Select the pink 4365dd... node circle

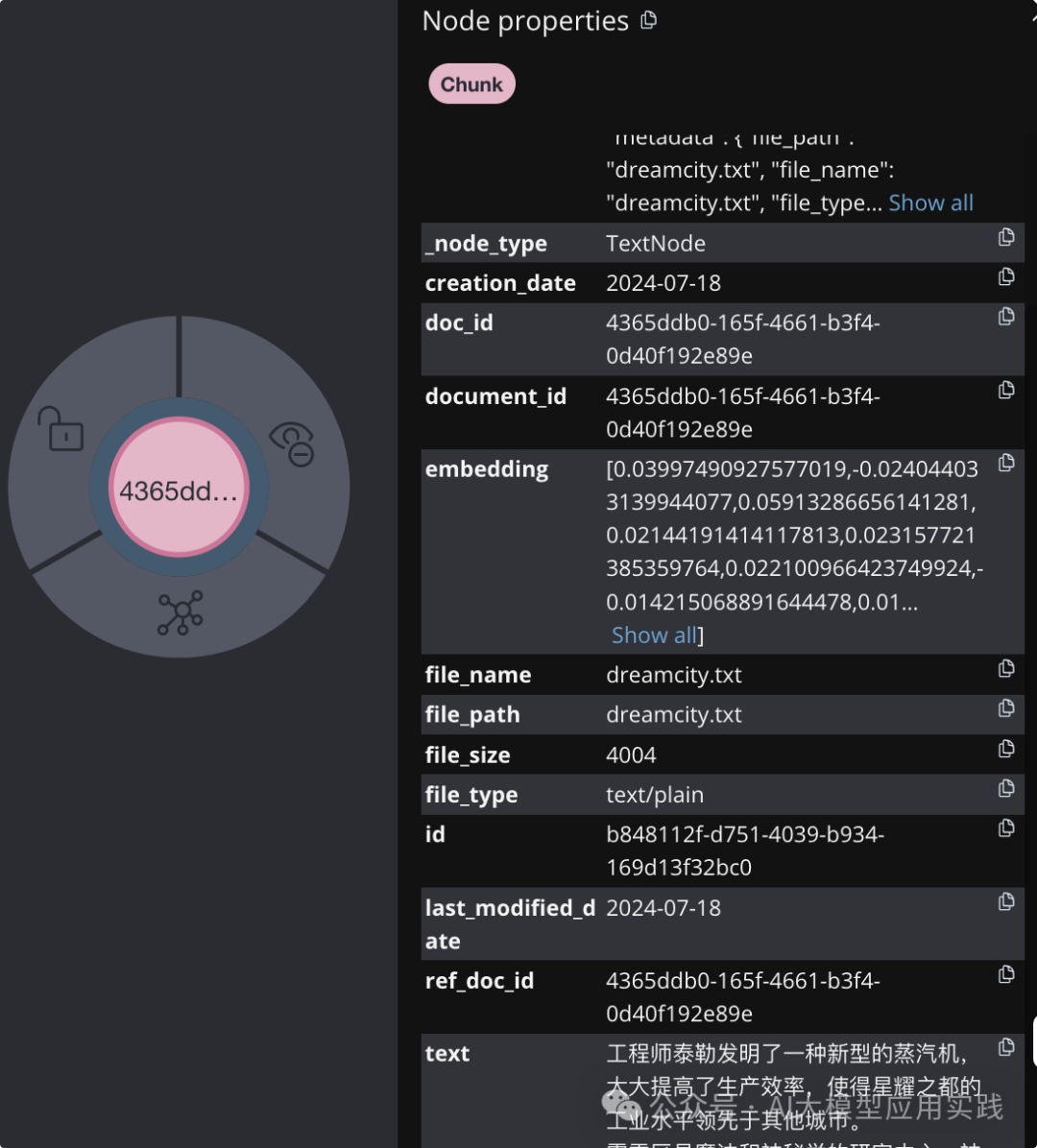(179, 489)
